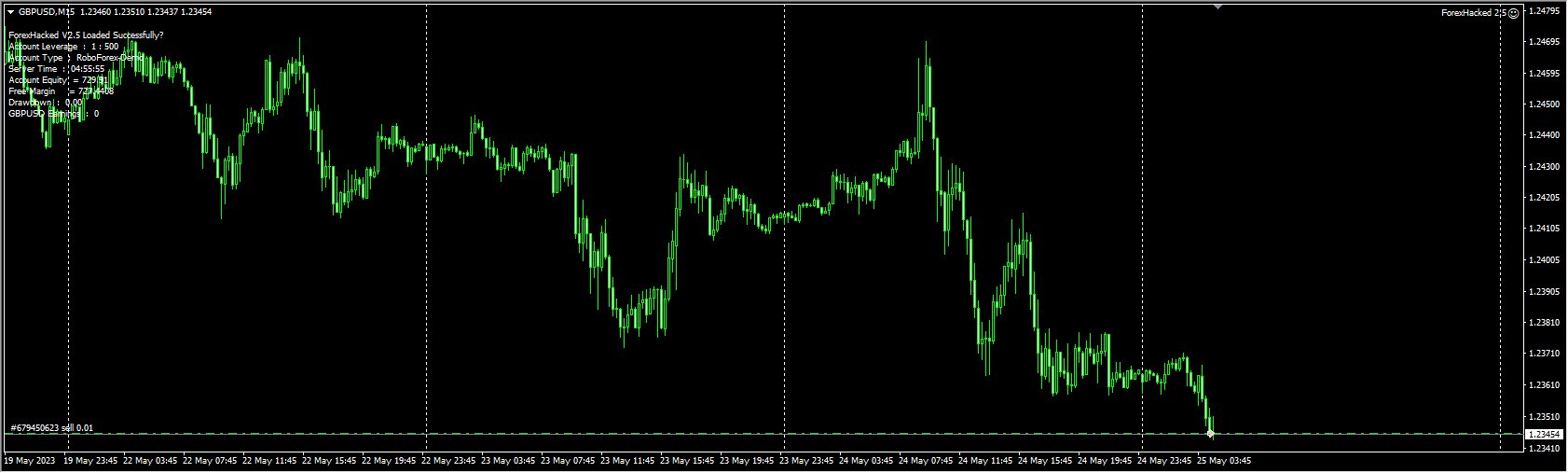The width and height of the screenshot is (1568, 473).
Task: Click 1.23610 on the price scale
Action: pyautogui.click(x=1545, y=385)
